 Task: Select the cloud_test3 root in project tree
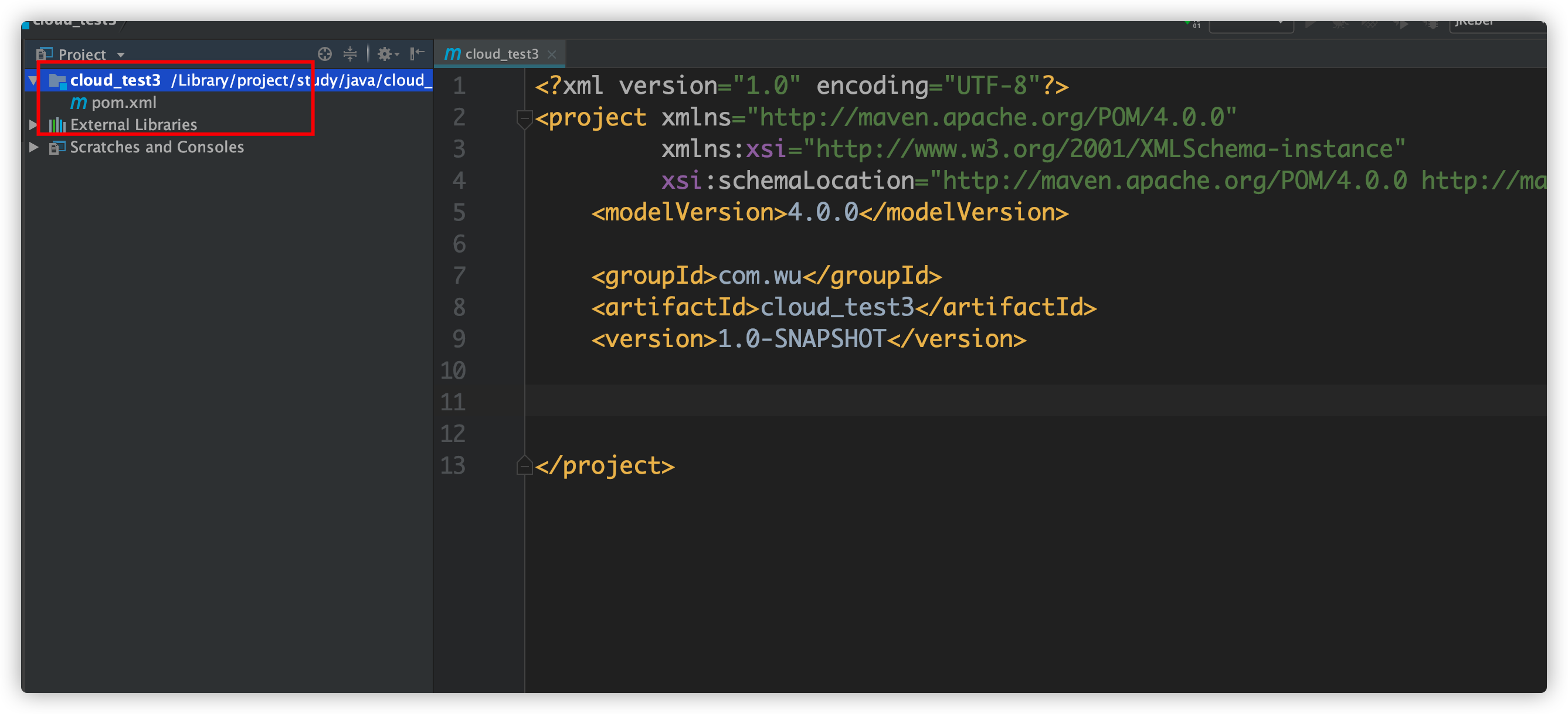coord(229,80)
